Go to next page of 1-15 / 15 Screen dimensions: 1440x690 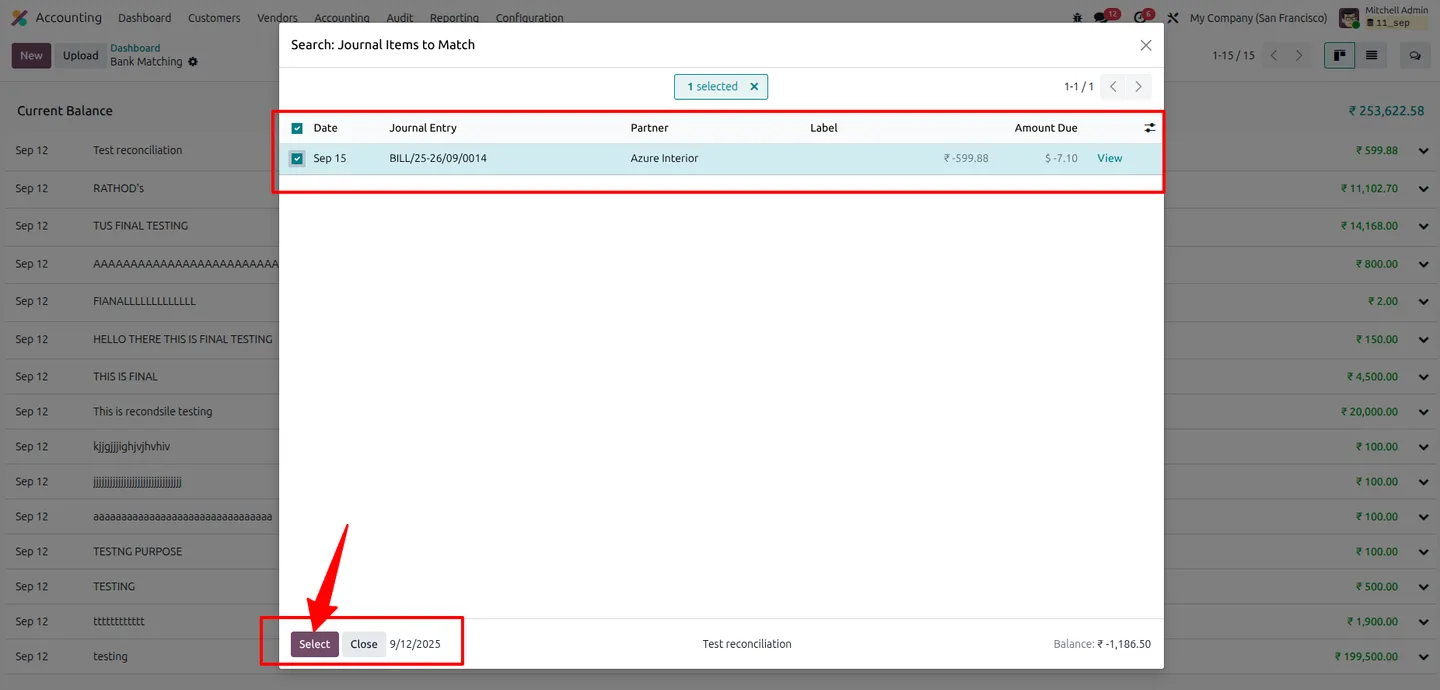(x=1299, y=56)
